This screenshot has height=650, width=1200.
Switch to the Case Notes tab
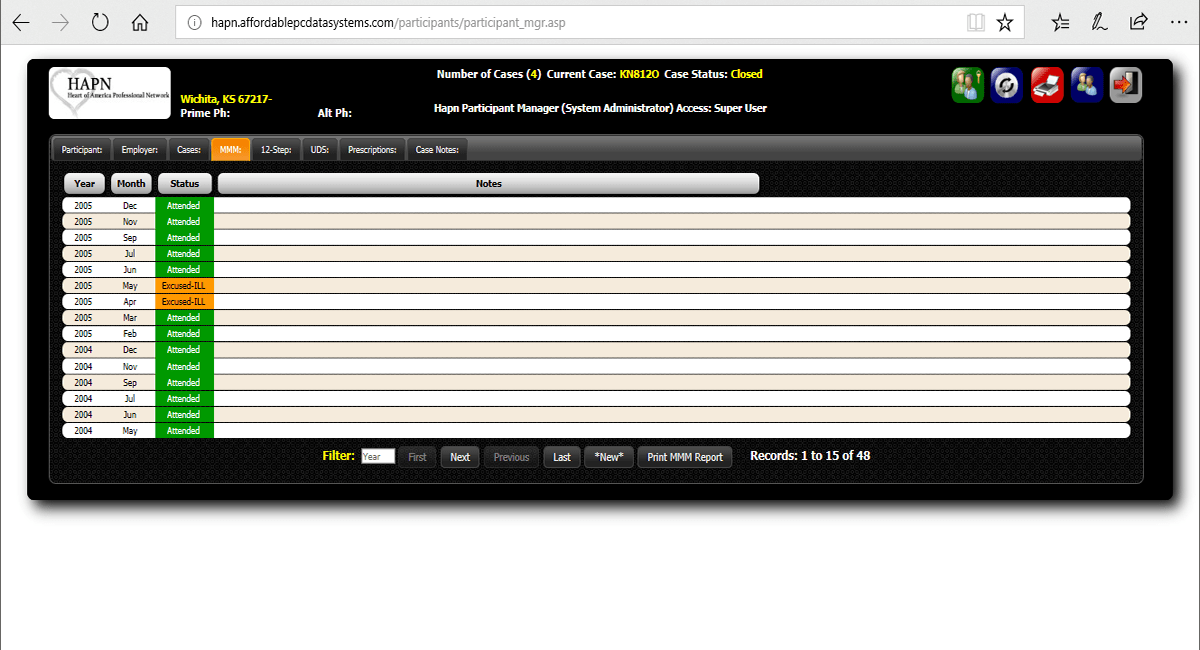click(435, 148)
